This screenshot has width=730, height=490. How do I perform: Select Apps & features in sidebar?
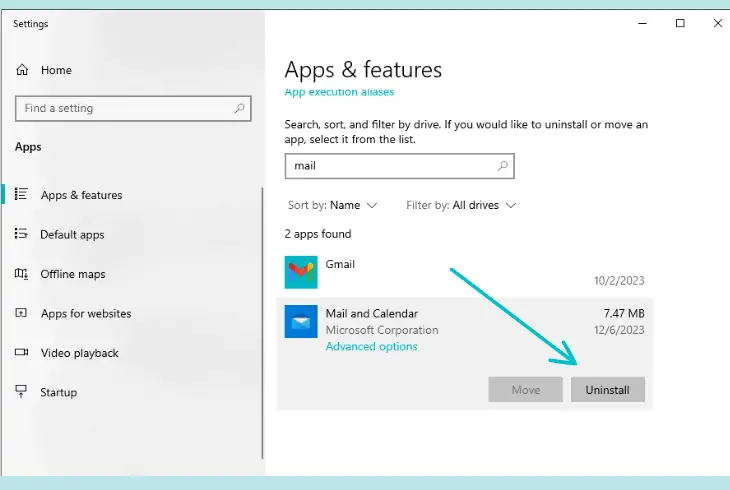point(81,195)
